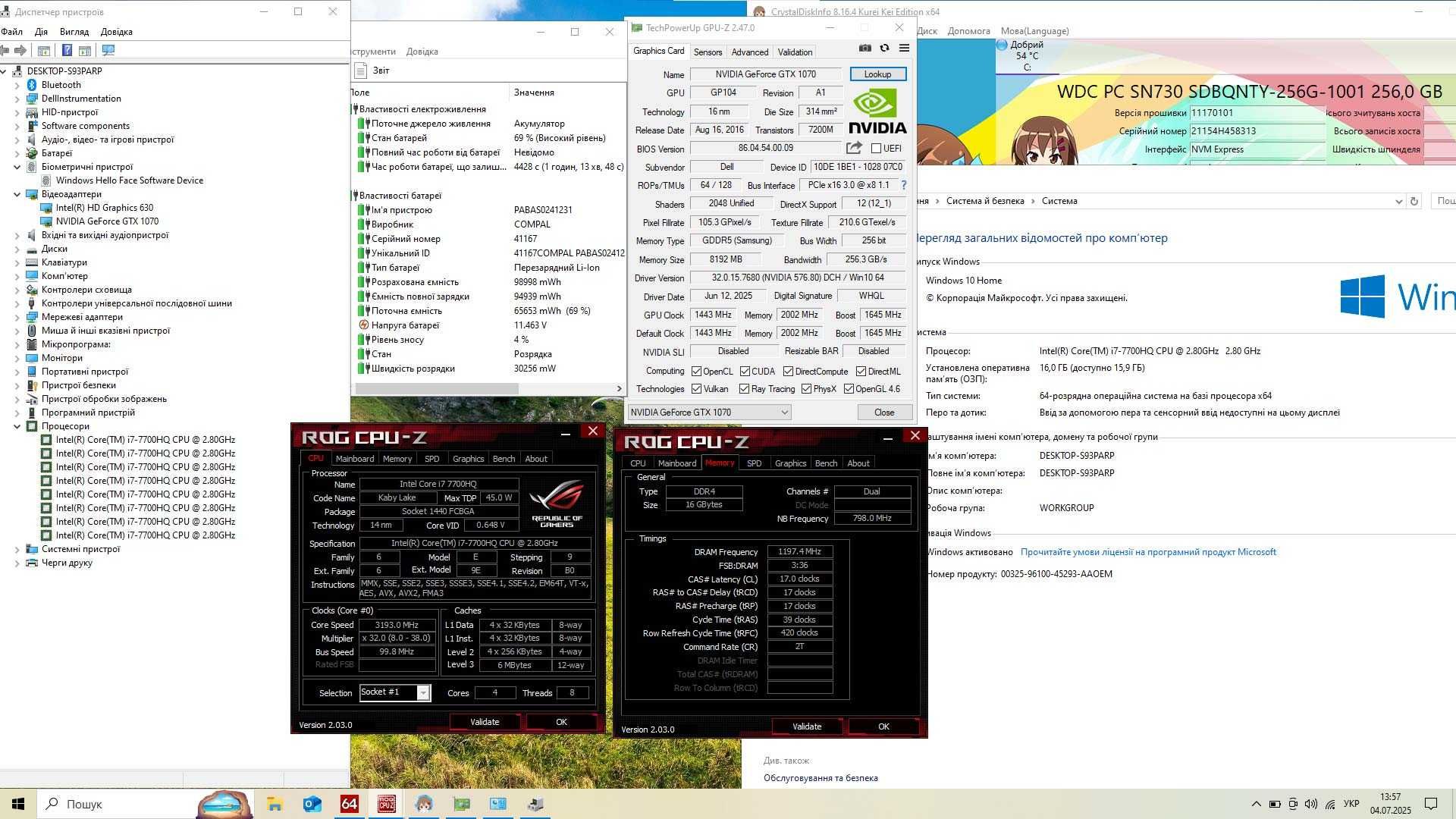The height and width of the screenshot is (819, 1456).
Task: Click the BIOS version share/export icon in GPU-Z
Action: (x=854, y=148)
